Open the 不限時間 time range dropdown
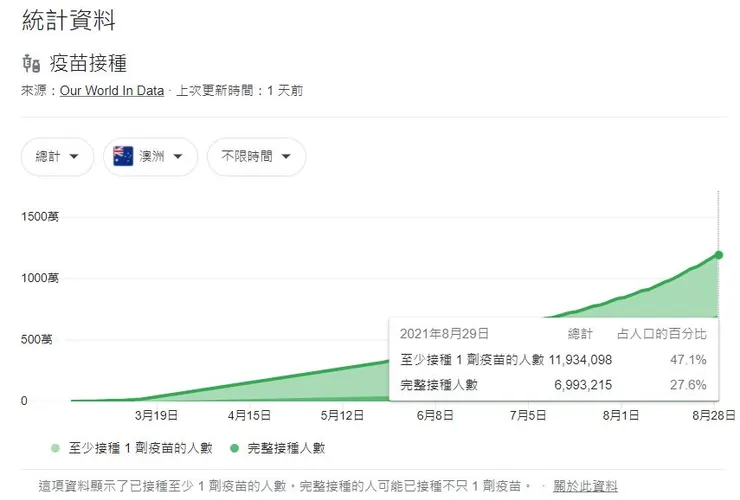Viewport: 740px width, 500px height. (256, 157)
